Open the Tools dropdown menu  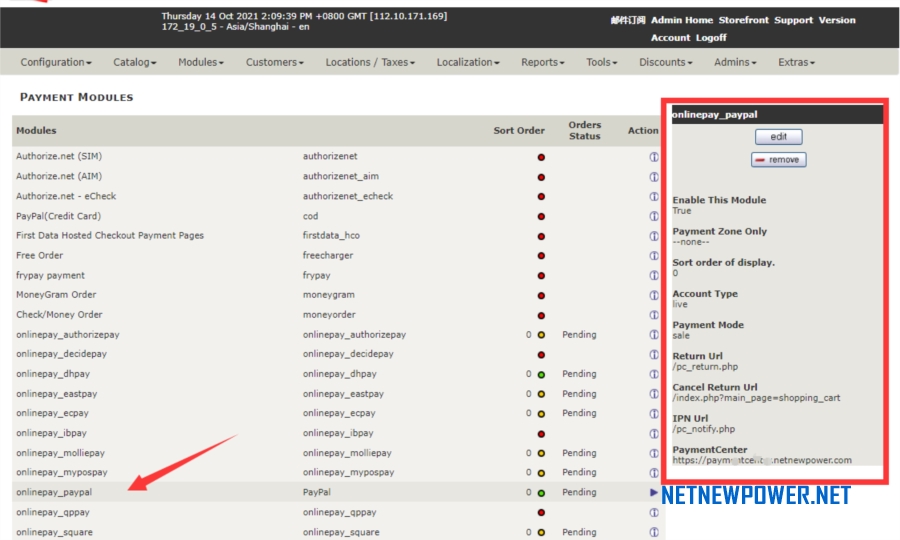[x=602, y=62]
